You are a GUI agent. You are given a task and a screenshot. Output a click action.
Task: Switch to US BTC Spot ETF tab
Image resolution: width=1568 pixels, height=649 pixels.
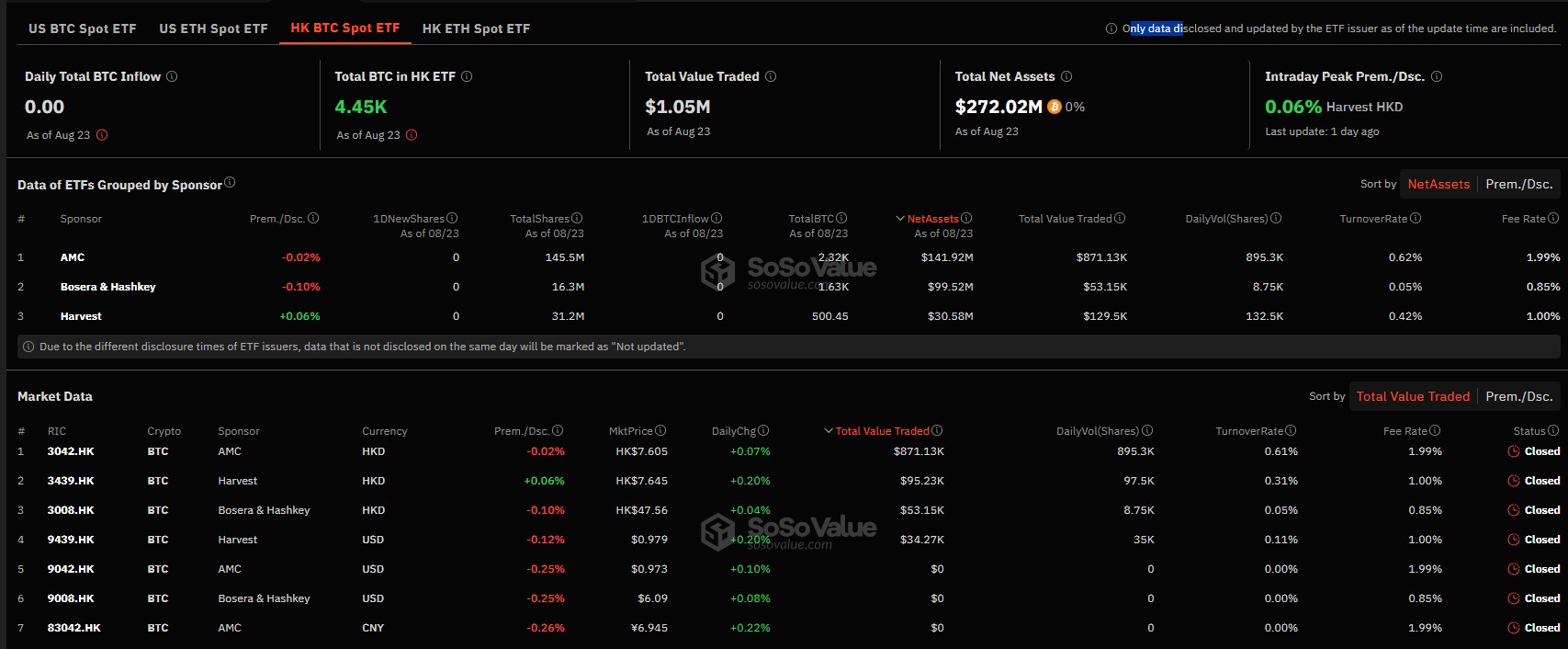[x=83, y=28]
